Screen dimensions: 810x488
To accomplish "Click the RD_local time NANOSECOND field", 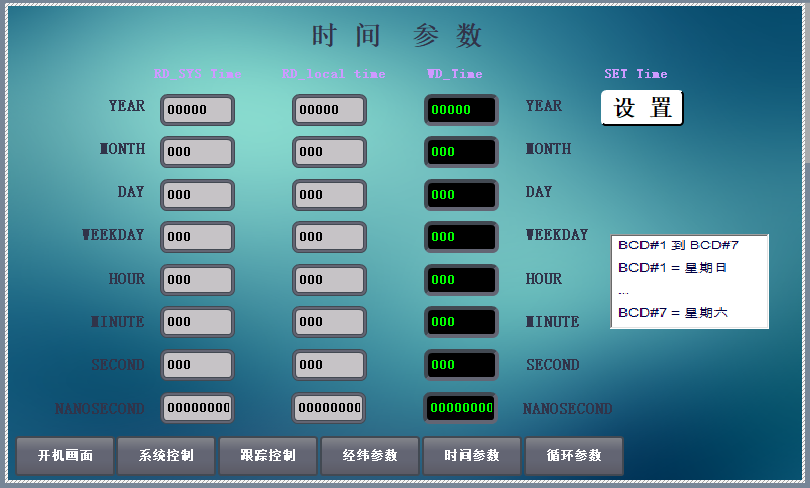I will point(329,408).
